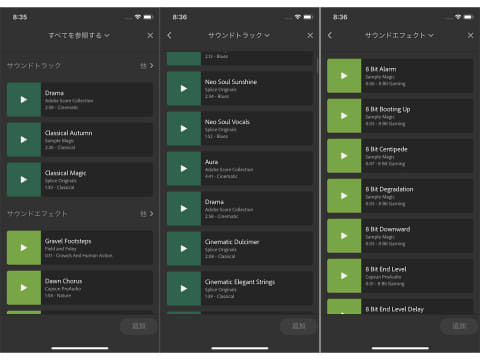480x360 pixels.
Task: Play the Classical Autumn track preview
Action: (24, 140)
